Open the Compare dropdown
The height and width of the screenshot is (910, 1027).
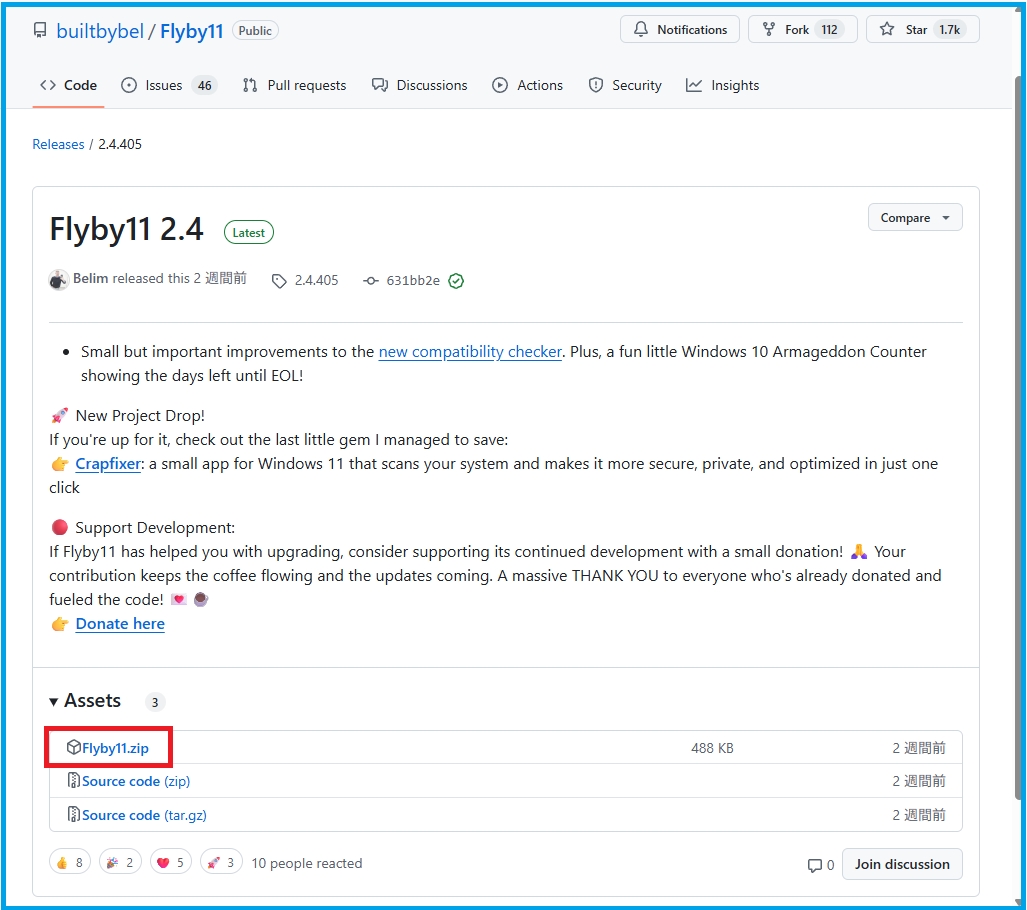[x=914, y=218]
